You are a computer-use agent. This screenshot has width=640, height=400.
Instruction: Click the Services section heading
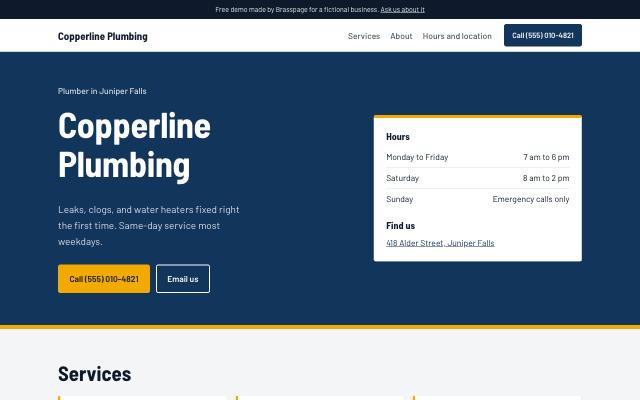tap(95, 374)
